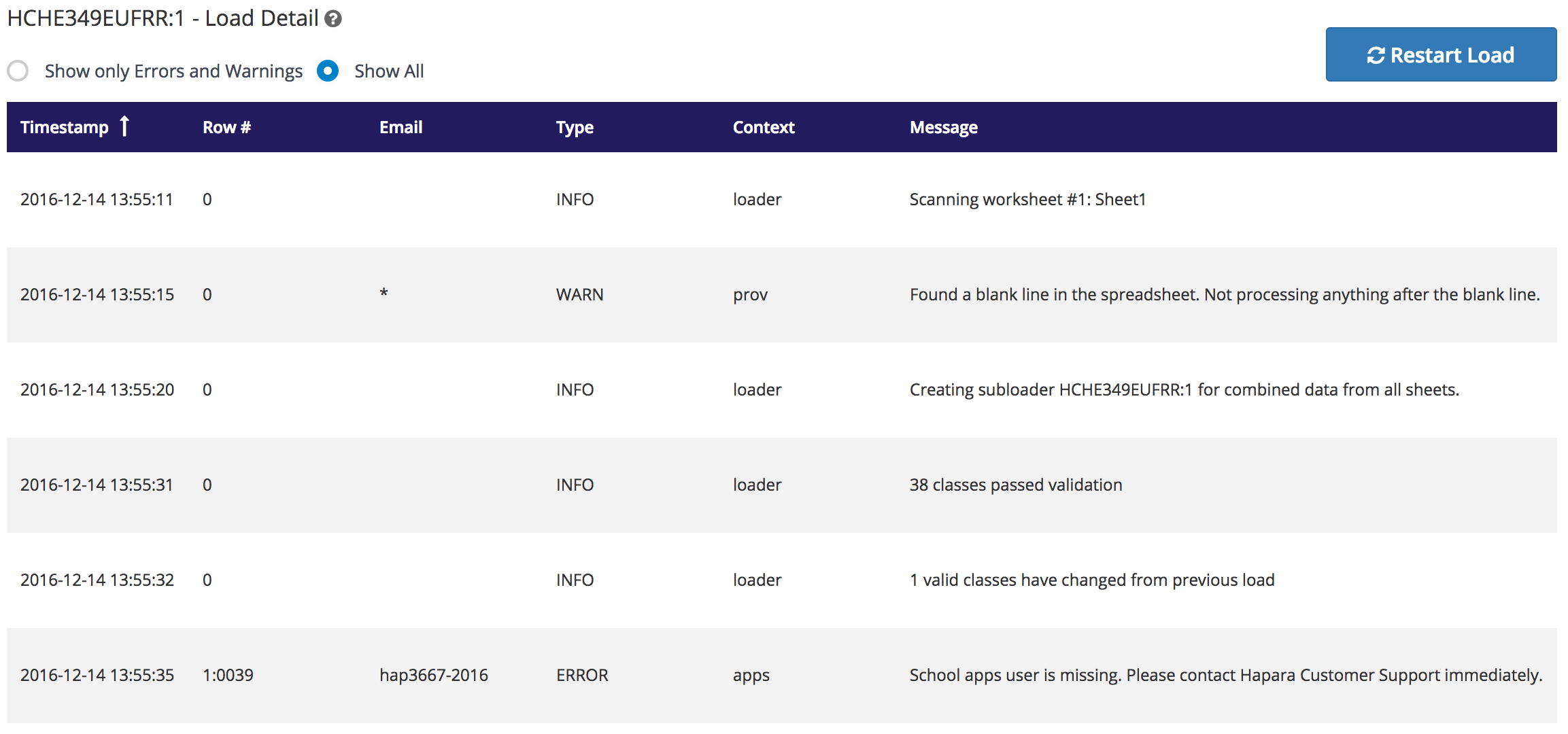Sort by the Message column header
The width and height of the screenshot is (1568, 734).
[x=944, y=127]
